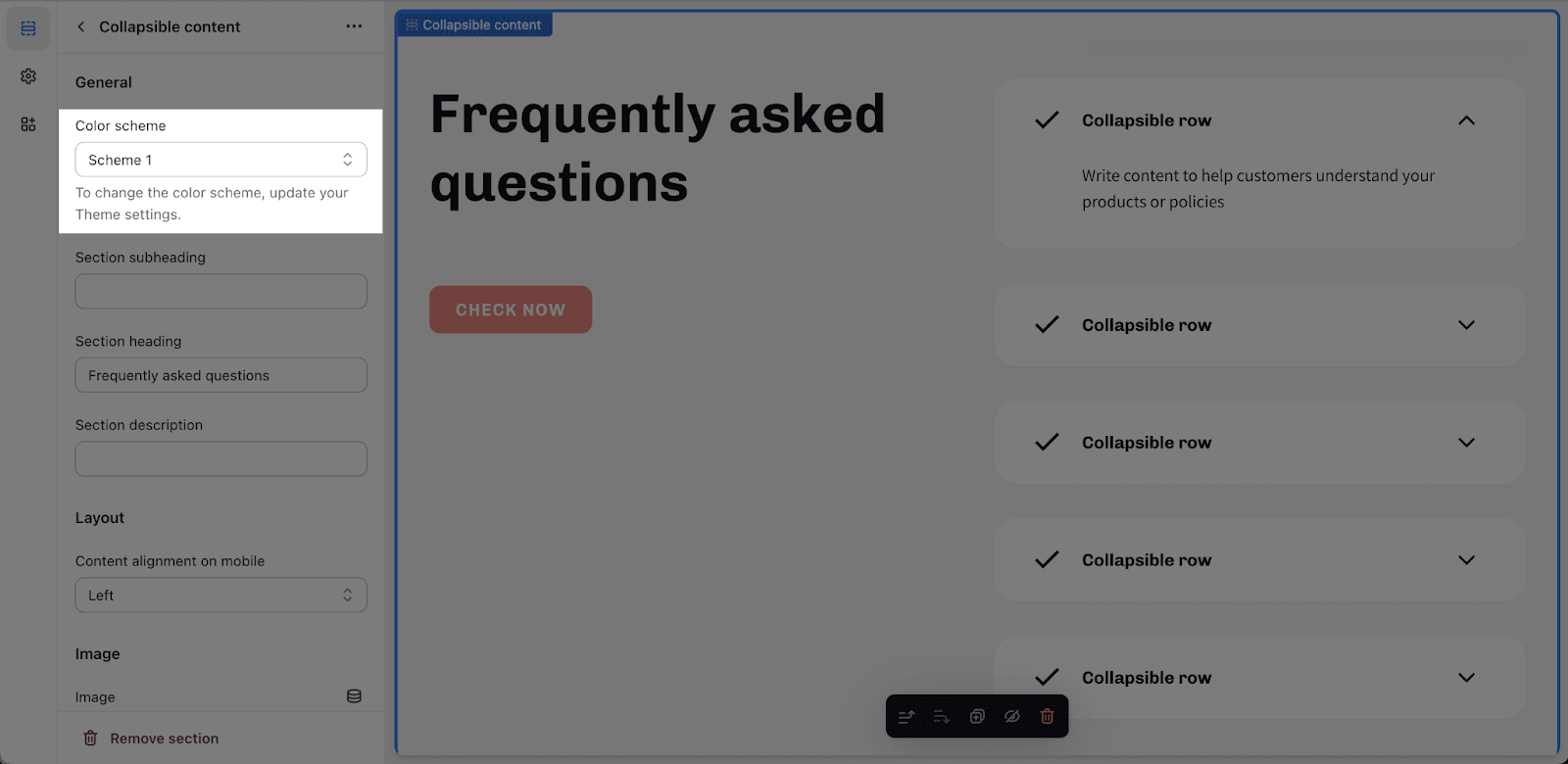1568x764 pixels.
Task: Expand the last Collapsible row
Action: coord(1466,678)
